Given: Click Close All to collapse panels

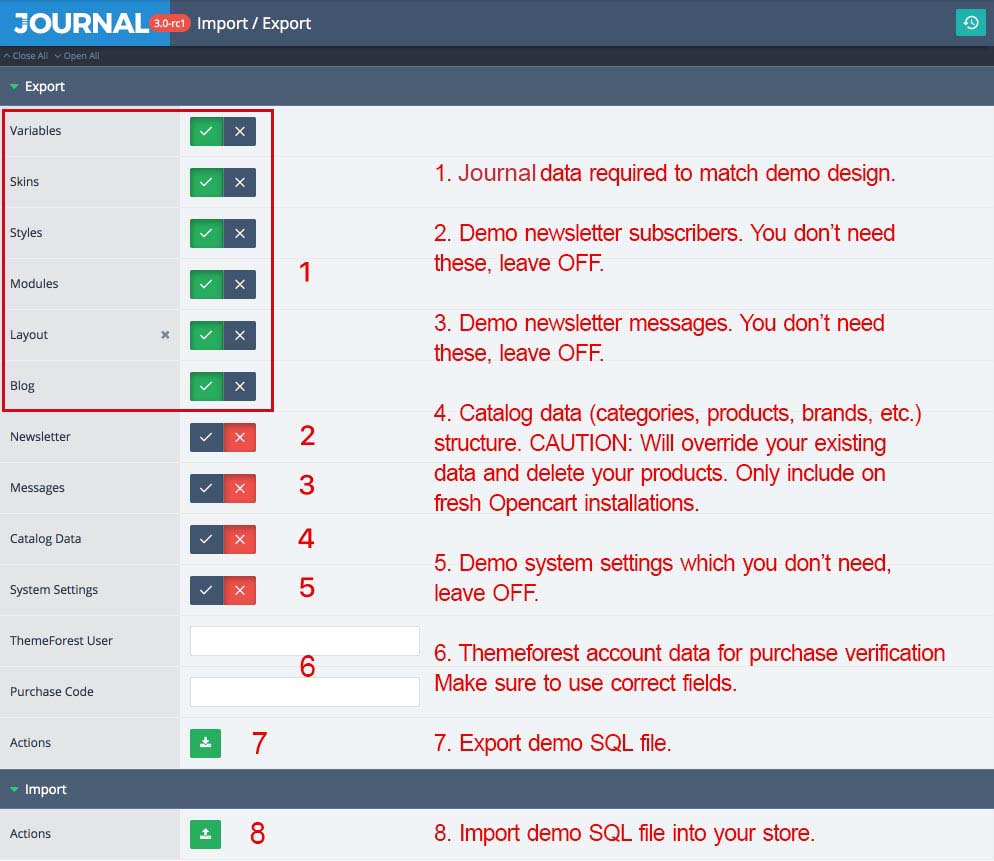Looking at the screenshot, I should pos(26,56).
